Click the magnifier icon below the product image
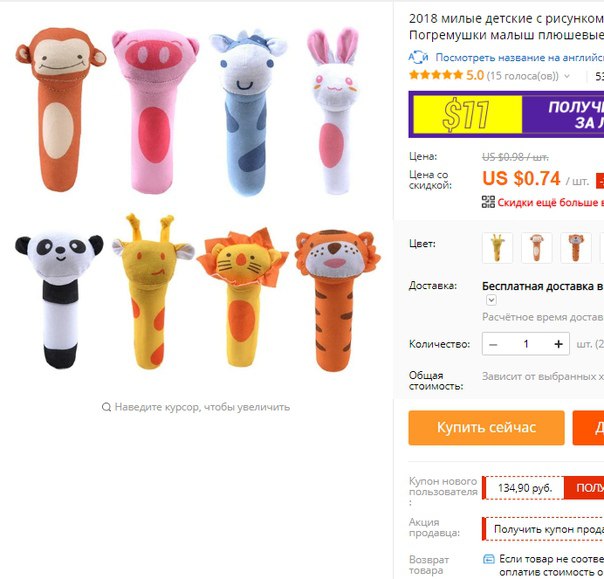The width and height of the screenshot is (604, 579). coord(106,407)
